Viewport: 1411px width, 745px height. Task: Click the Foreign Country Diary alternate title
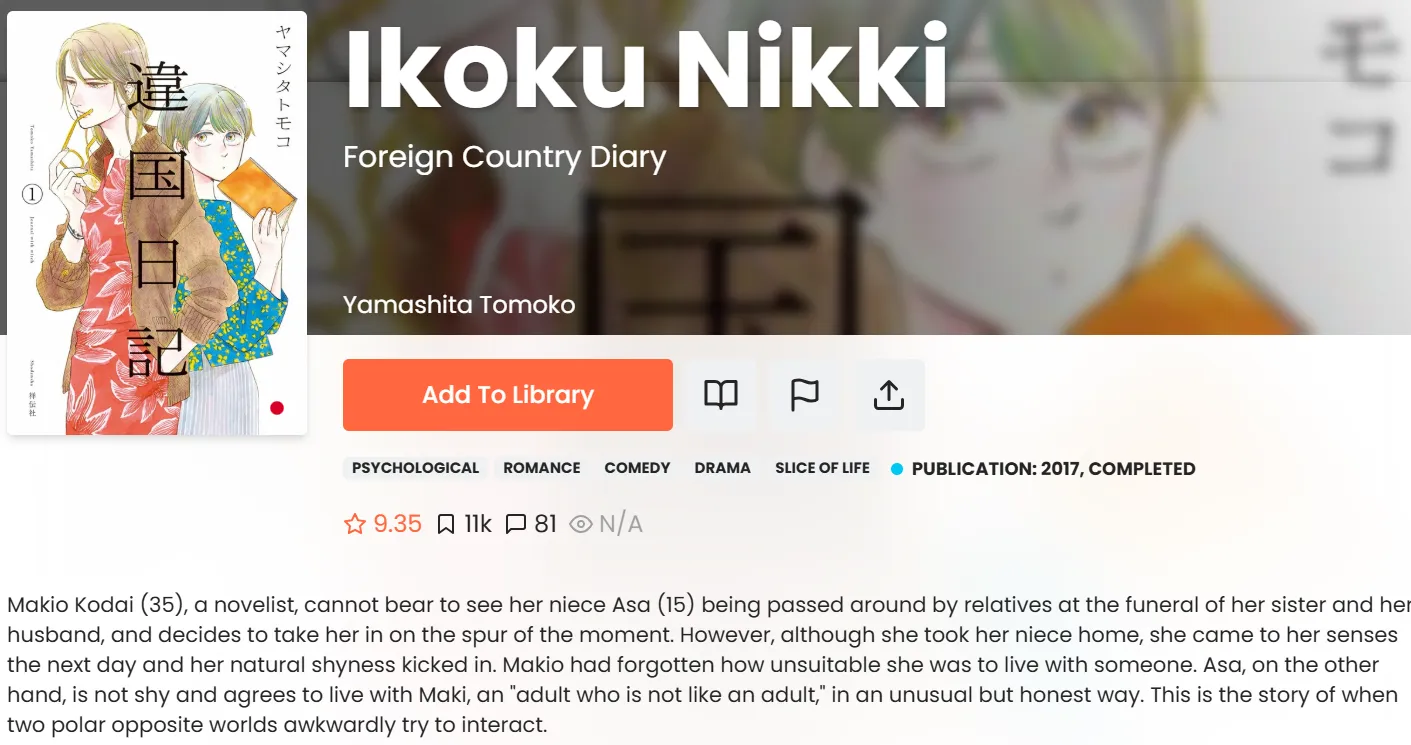504,157
